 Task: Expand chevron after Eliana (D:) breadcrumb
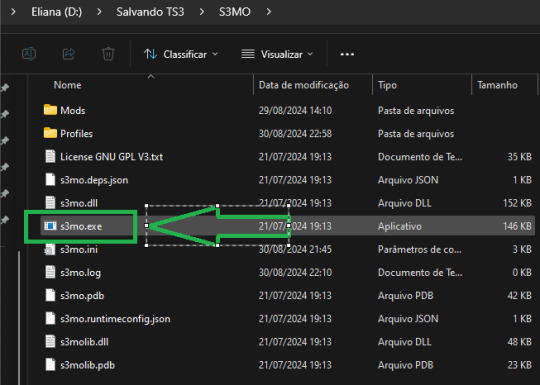pos(99,12)
